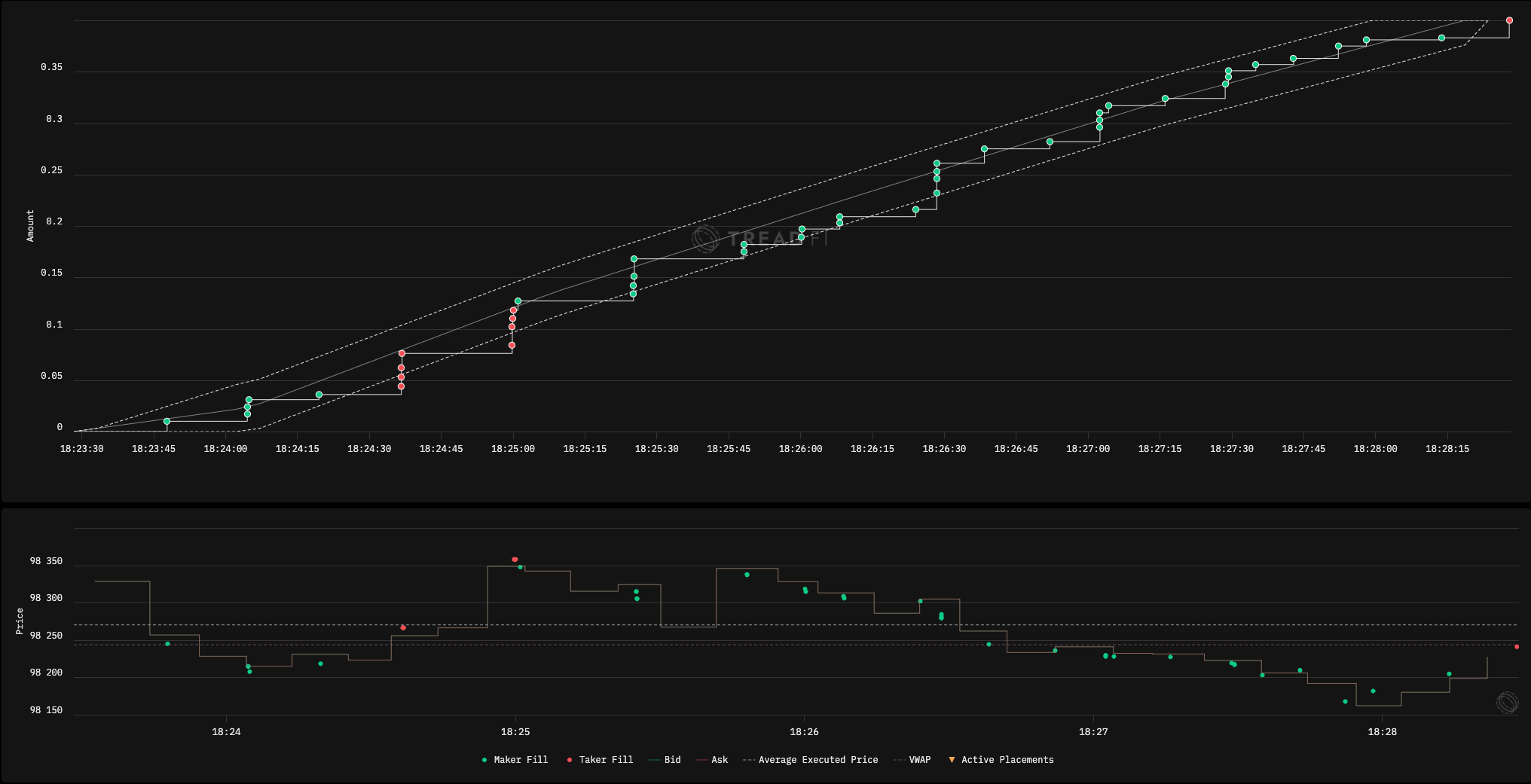Screen dimensions: 1531x784
Task: Select the lowest green maker fill on price chart
Action: [x=1345, y=702]
